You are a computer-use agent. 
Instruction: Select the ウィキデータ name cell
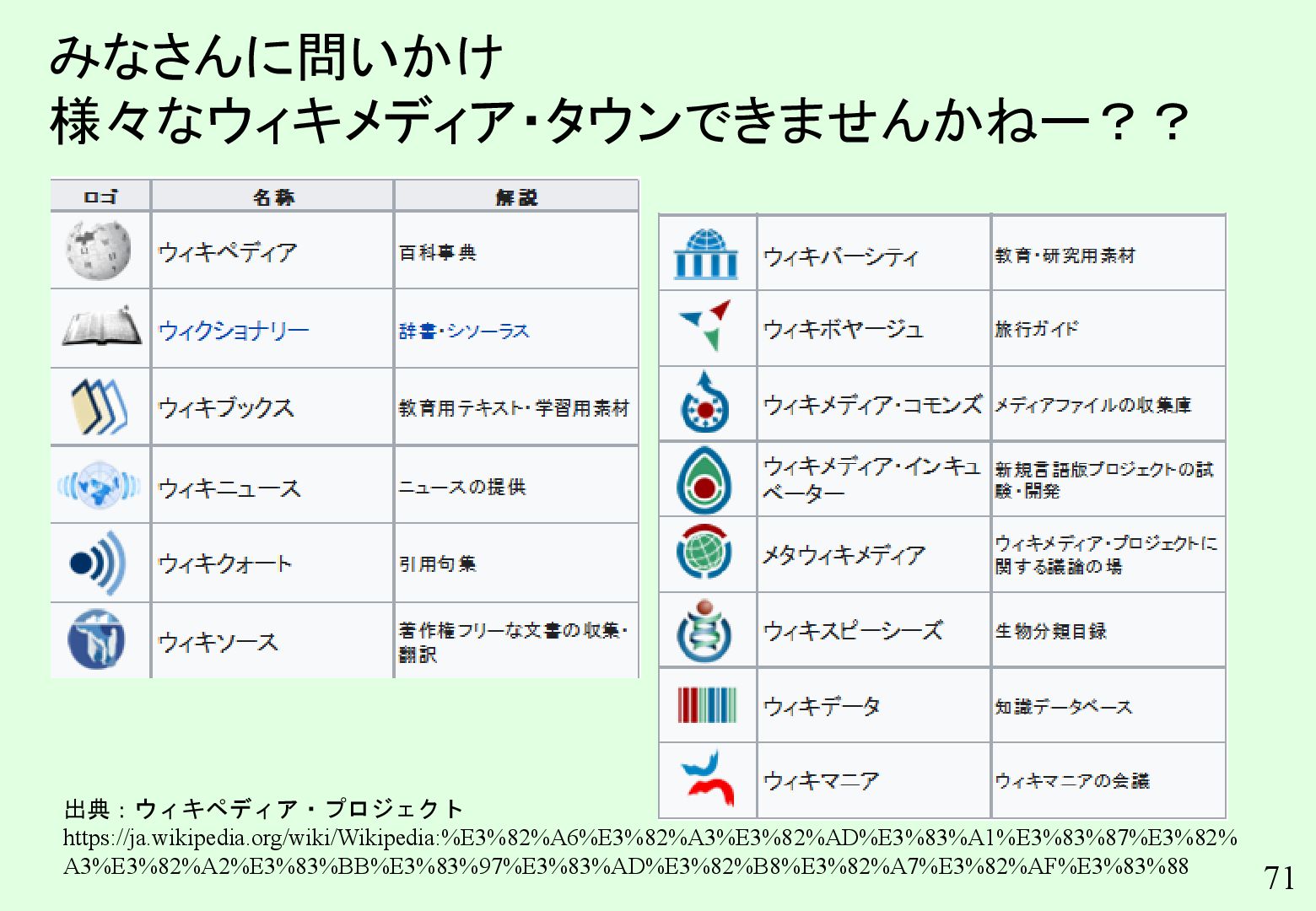point(874,705)
